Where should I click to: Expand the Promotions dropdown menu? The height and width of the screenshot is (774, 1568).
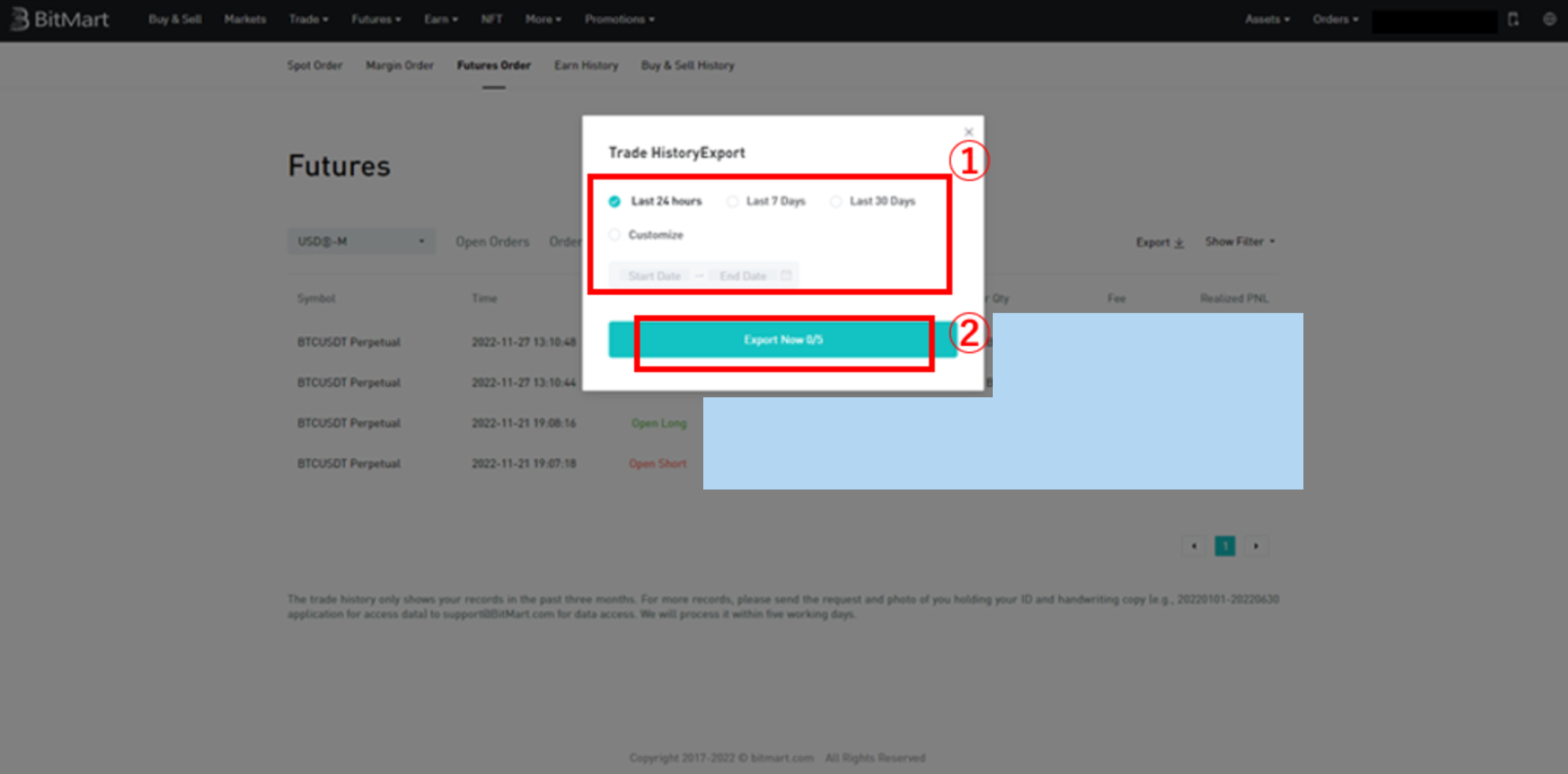[x=620, y=19]
